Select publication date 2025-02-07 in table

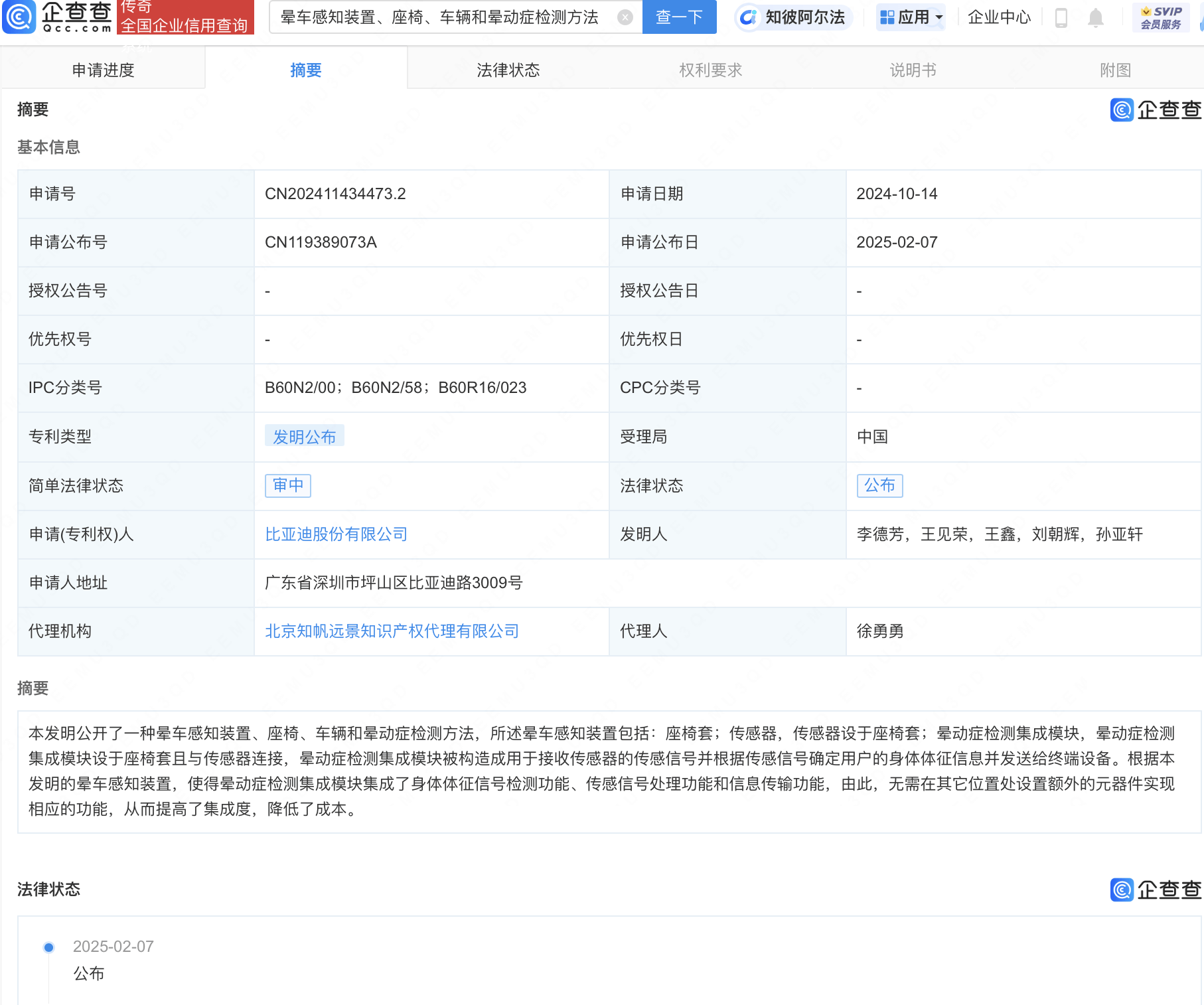click(897, 242)
